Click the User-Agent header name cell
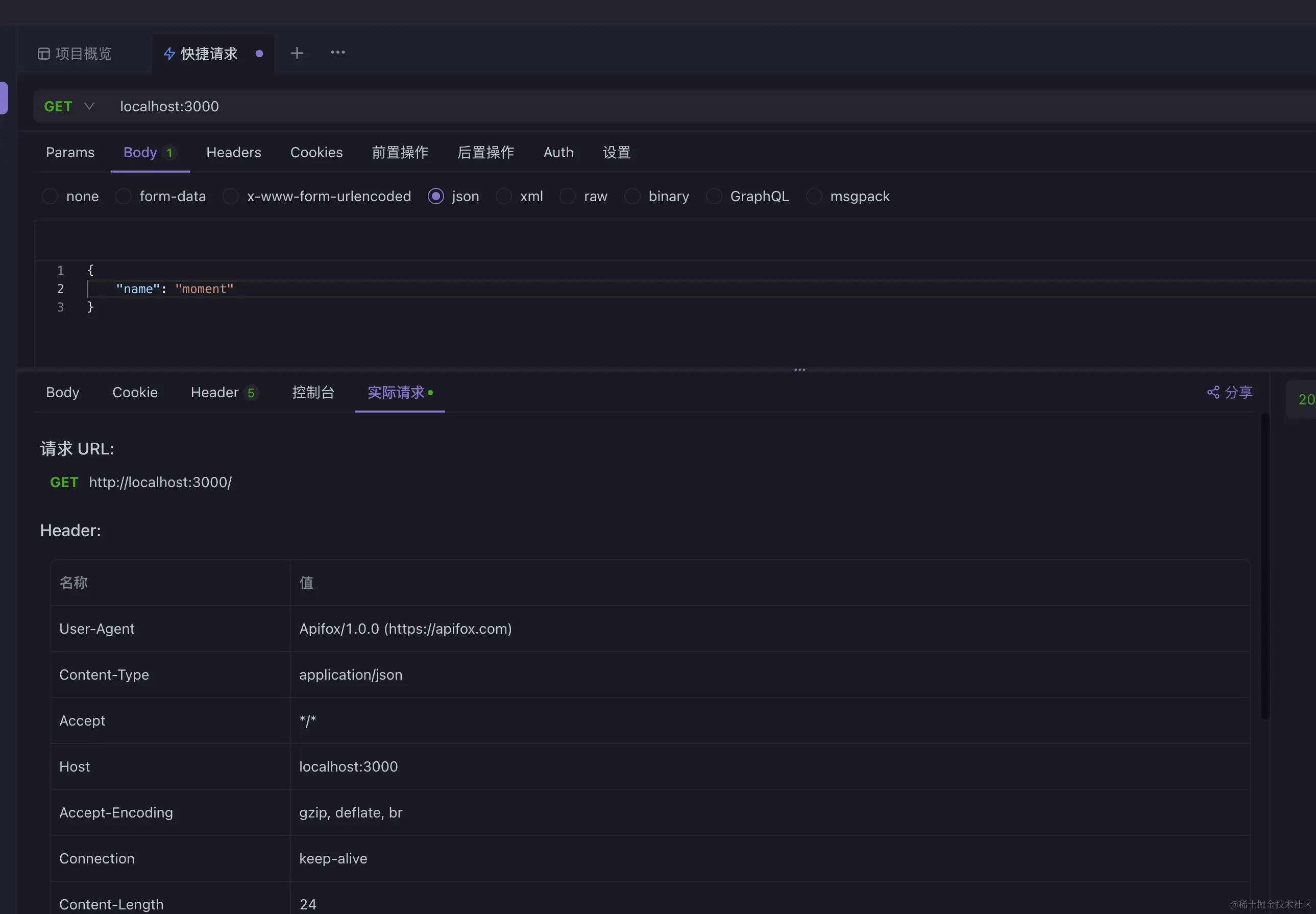Viewport: 1316px width, 914px height. [170, 629]
